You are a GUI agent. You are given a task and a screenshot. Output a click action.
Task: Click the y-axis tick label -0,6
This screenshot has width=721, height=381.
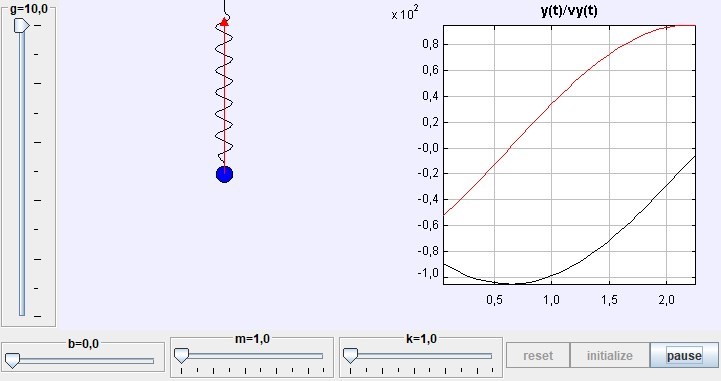coord(428,225)
